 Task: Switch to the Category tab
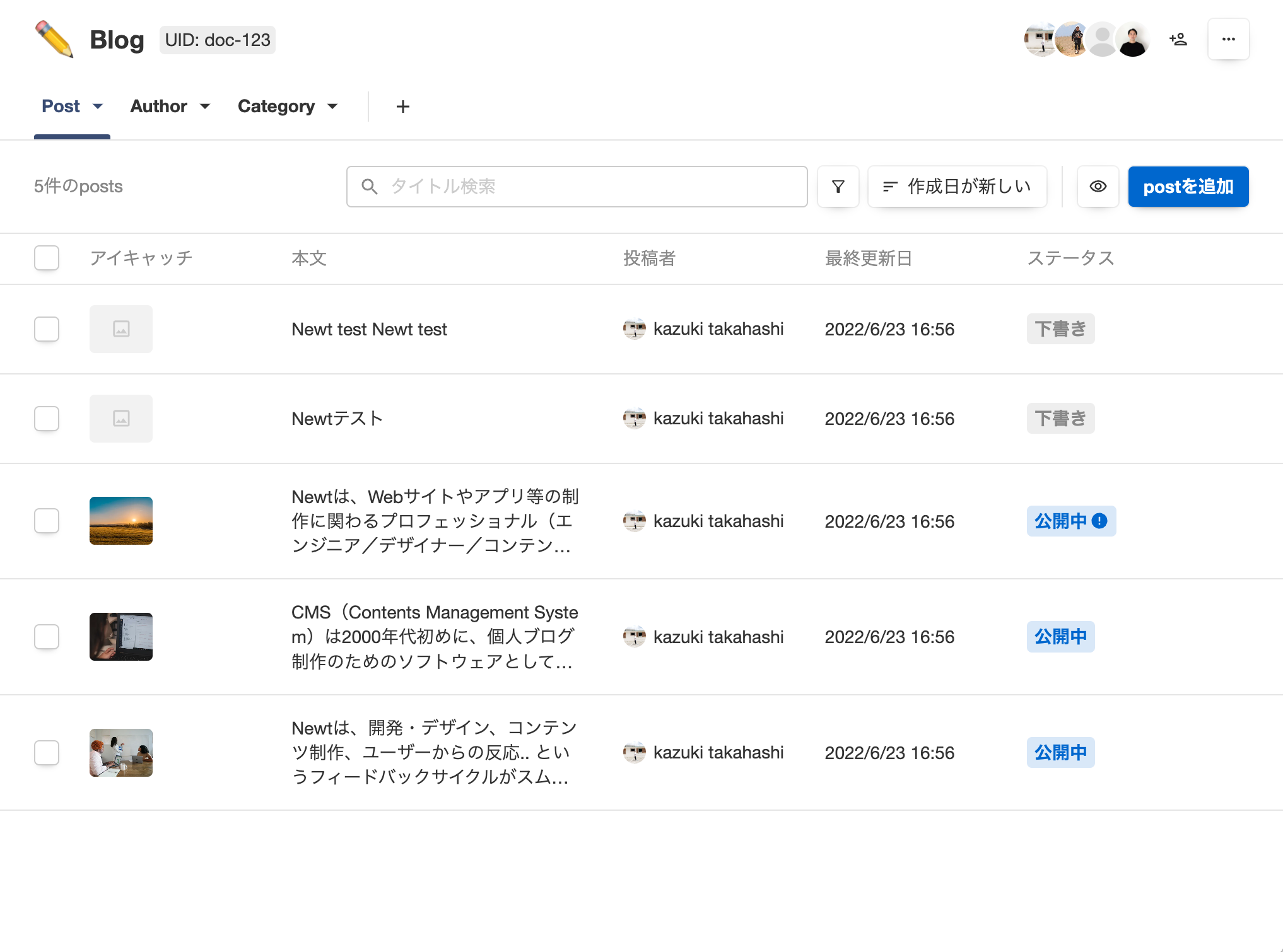tap(276, 106)
